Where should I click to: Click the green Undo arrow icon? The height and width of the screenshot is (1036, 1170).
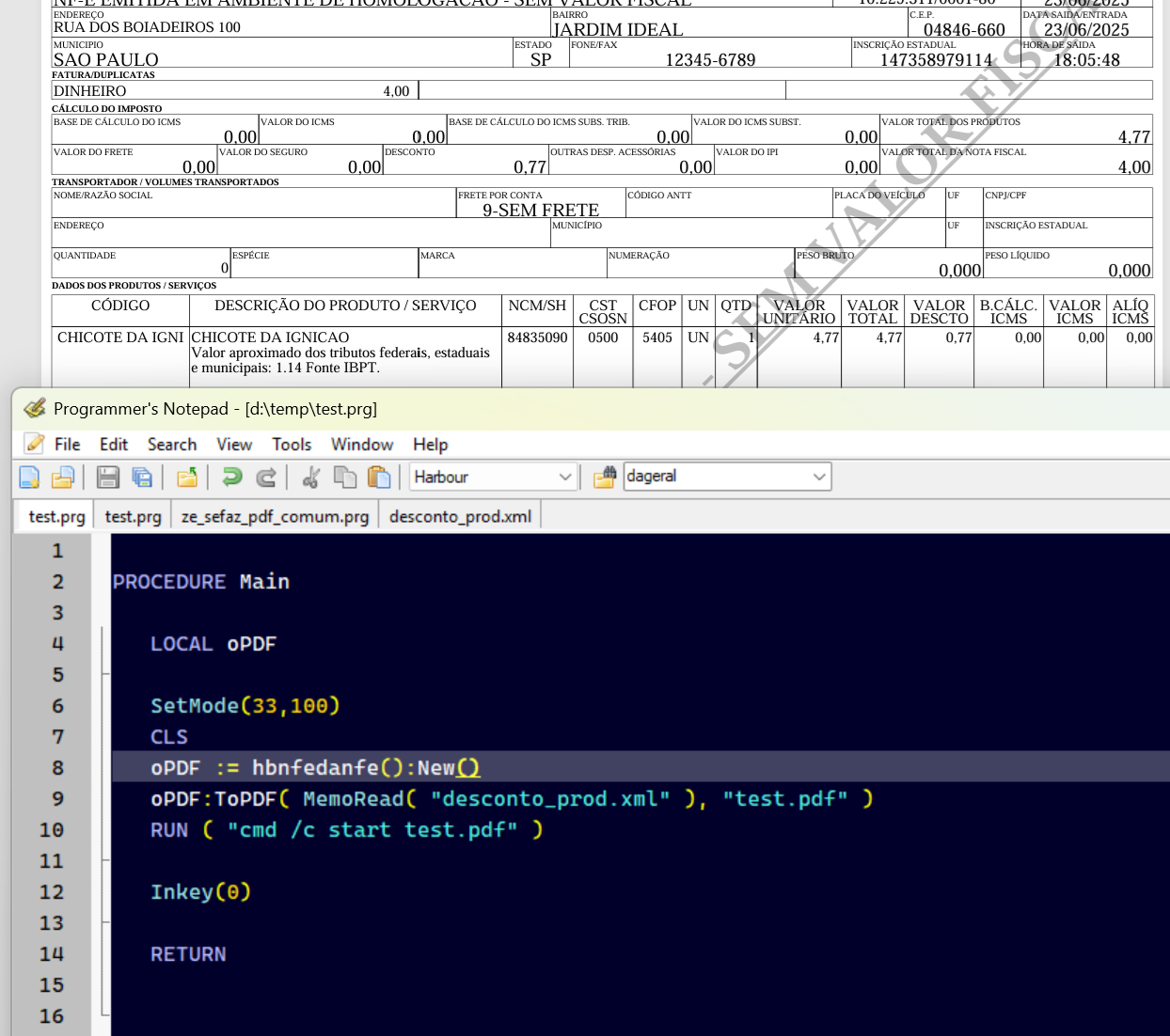pos(231,478)
